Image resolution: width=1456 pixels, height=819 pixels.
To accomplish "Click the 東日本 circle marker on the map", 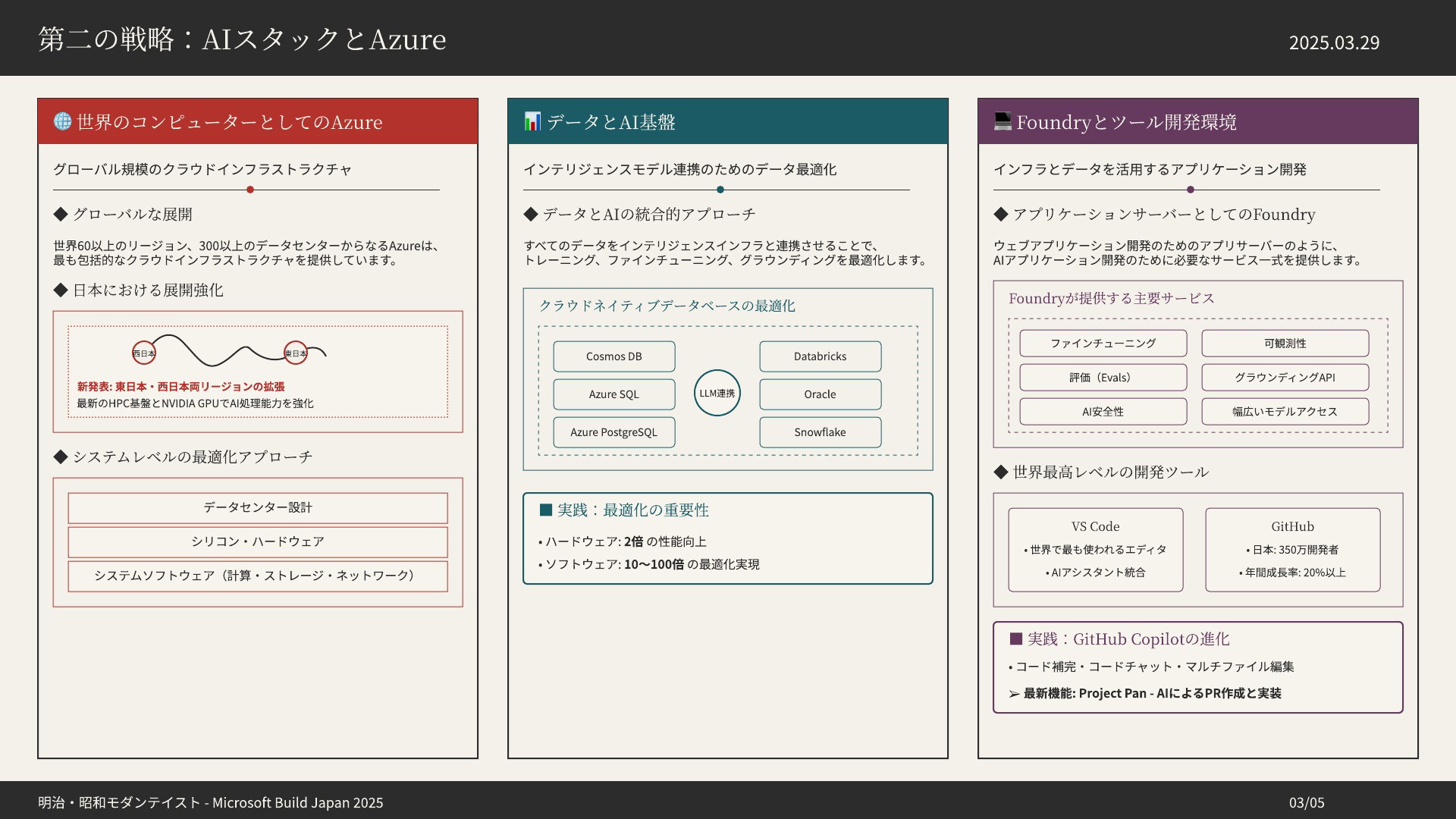I will [x=296, y=353].
